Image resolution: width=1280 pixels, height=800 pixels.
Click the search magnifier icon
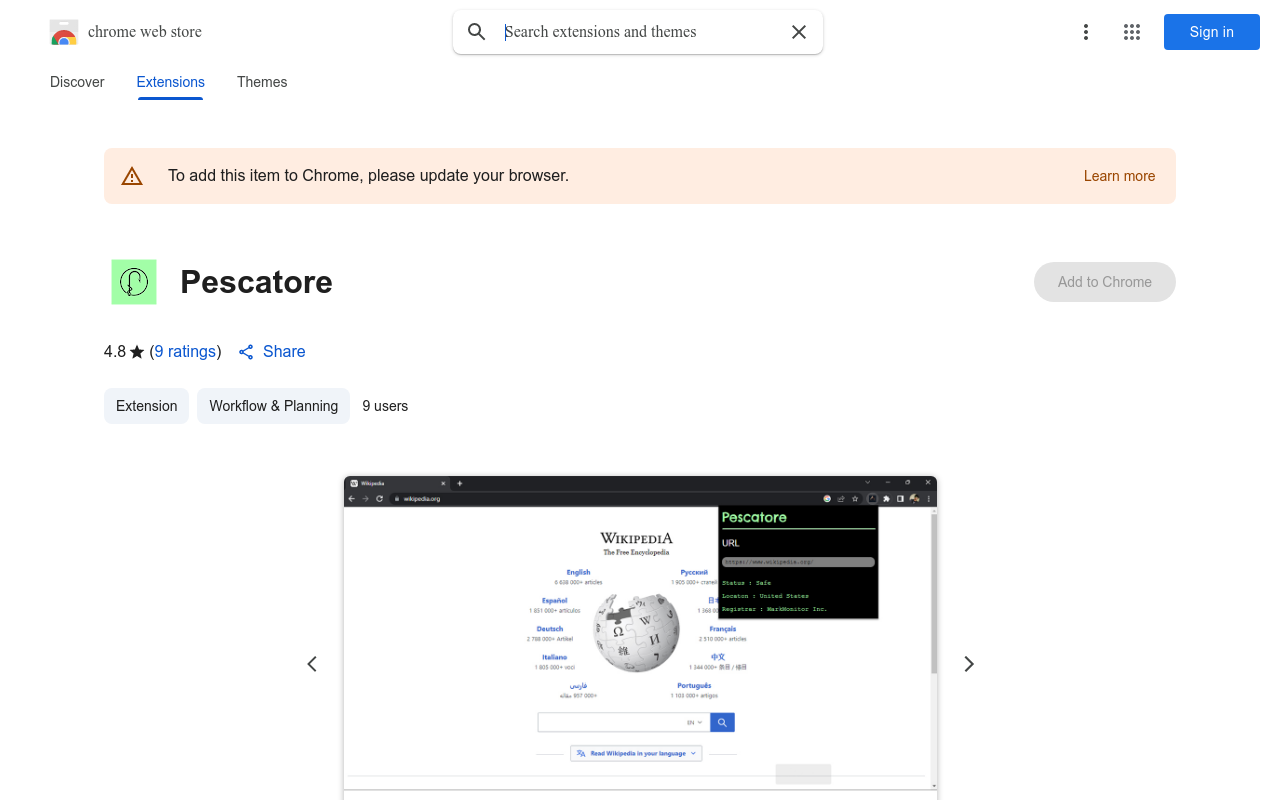point(477,32)
